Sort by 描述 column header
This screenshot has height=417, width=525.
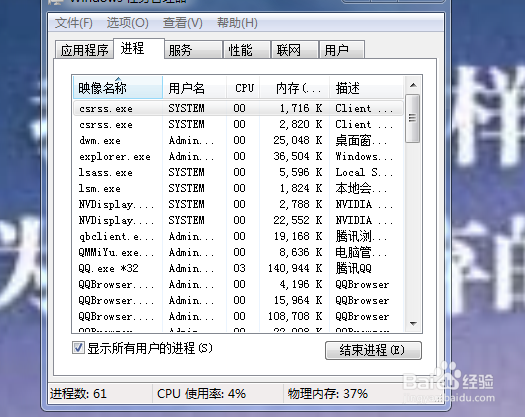click(x=367, y=88)
